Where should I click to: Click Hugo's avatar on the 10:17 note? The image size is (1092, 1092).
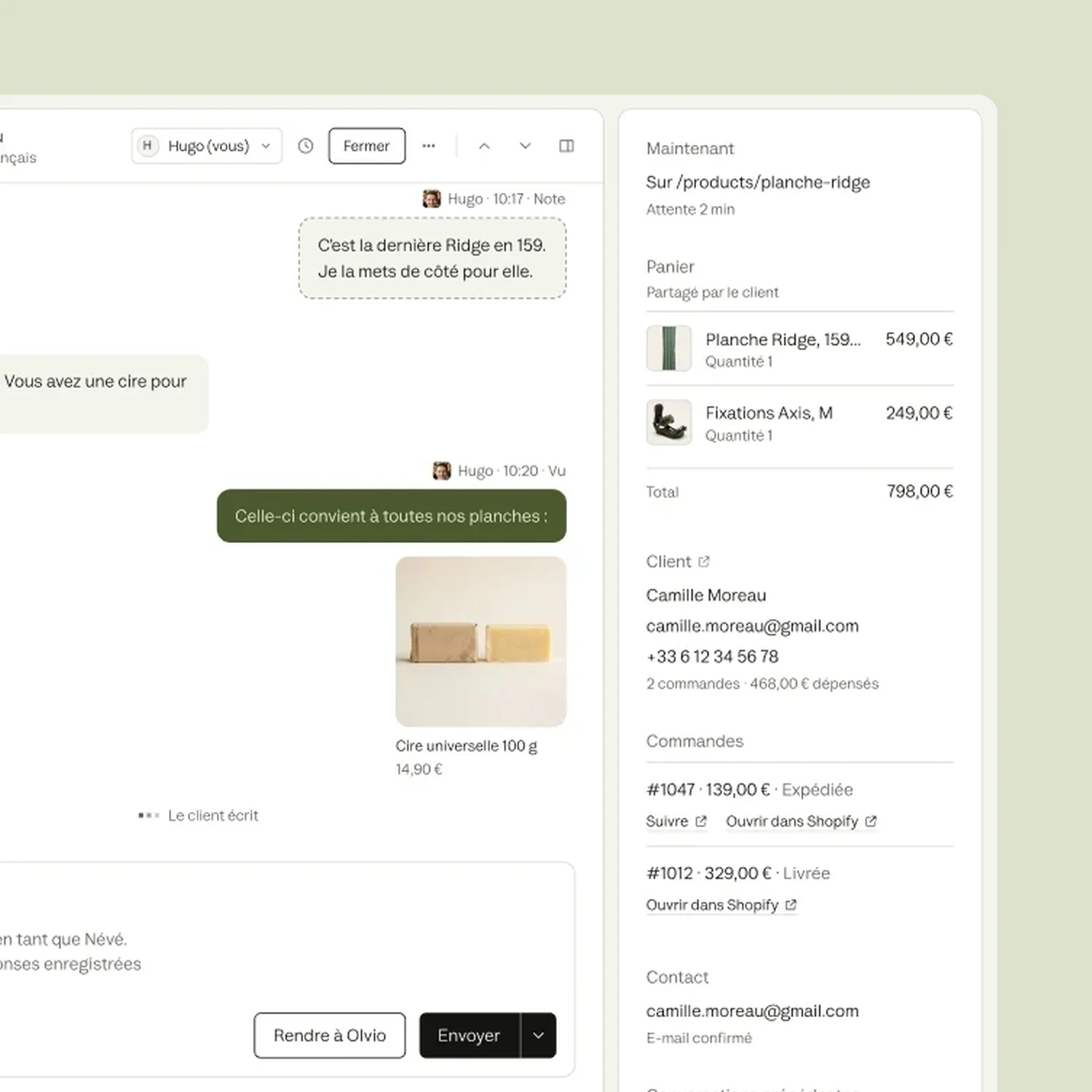(432, 199)
